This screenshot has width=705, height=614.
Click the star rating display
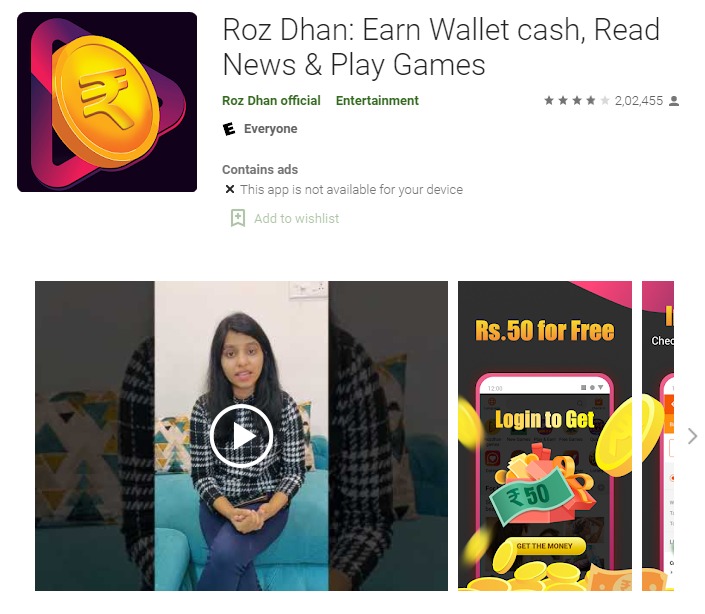[x=576, y=100]
